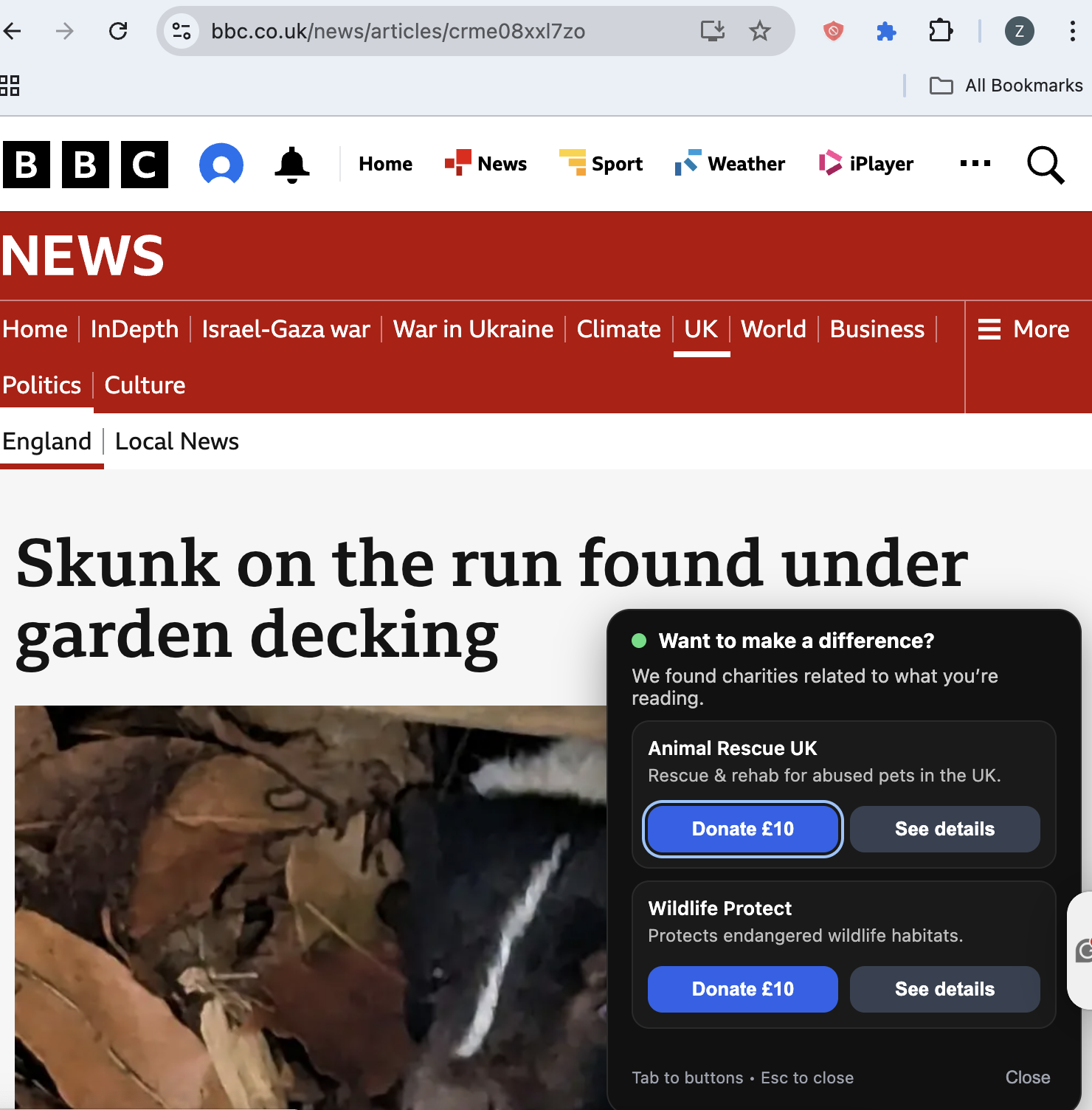This screenshot has width=1092, height=1110.
Task: Open the three-dot BBC more menu
Action: [x=975, y=164]
